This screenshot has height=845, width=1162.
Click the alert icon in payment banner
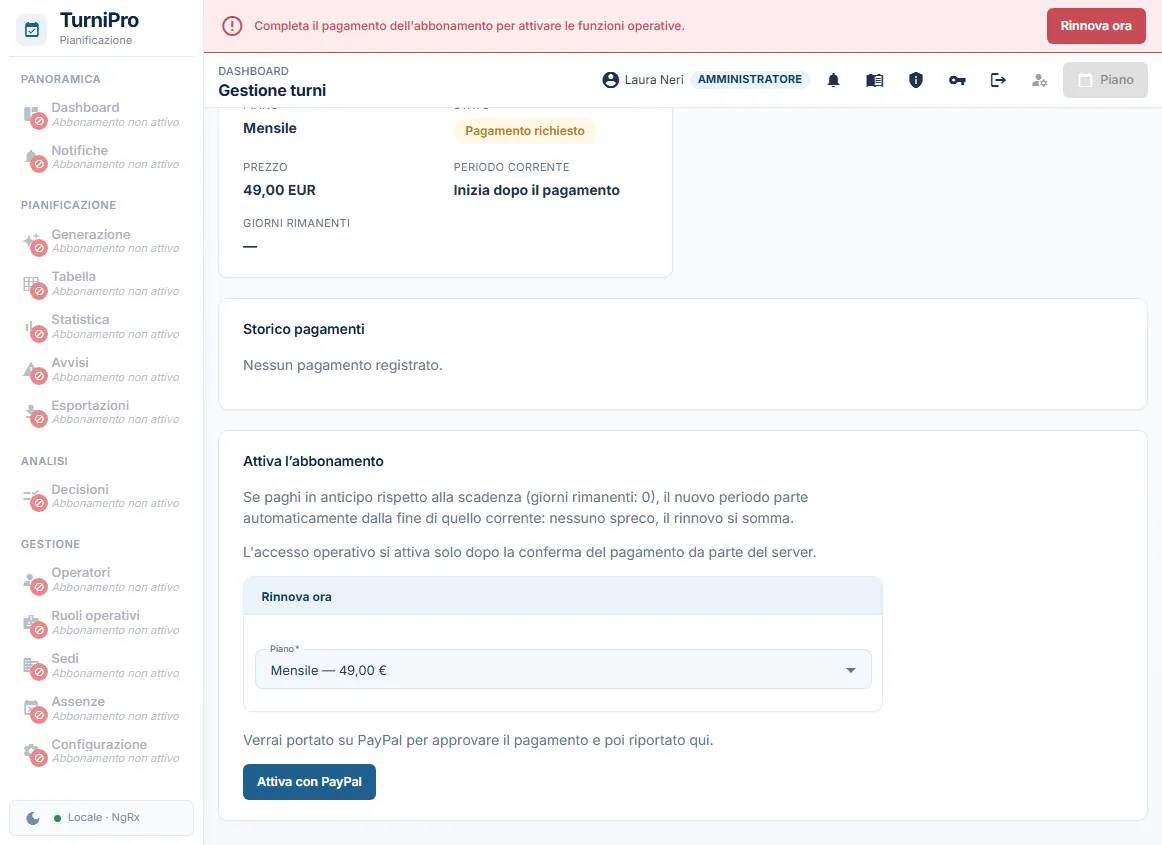point(232,26)
